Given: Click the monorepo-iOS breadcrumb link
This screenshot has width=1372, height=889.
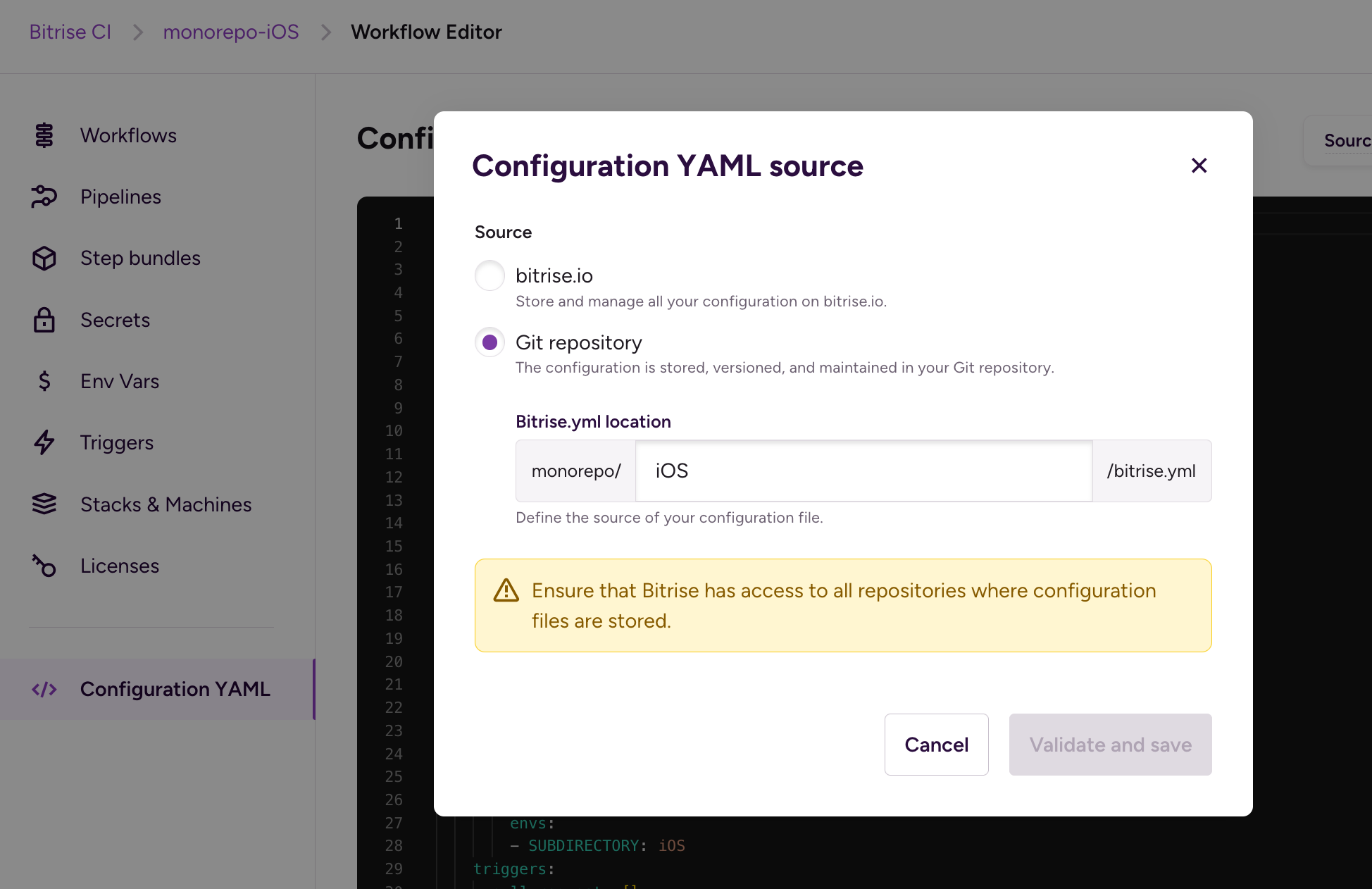Looking at the screenshot, I should tap(231, 32).
